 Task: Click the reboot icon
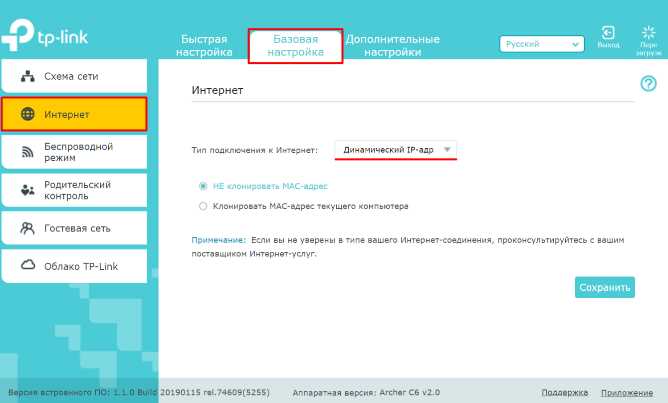pyautogui.click(x=648, y=33)
